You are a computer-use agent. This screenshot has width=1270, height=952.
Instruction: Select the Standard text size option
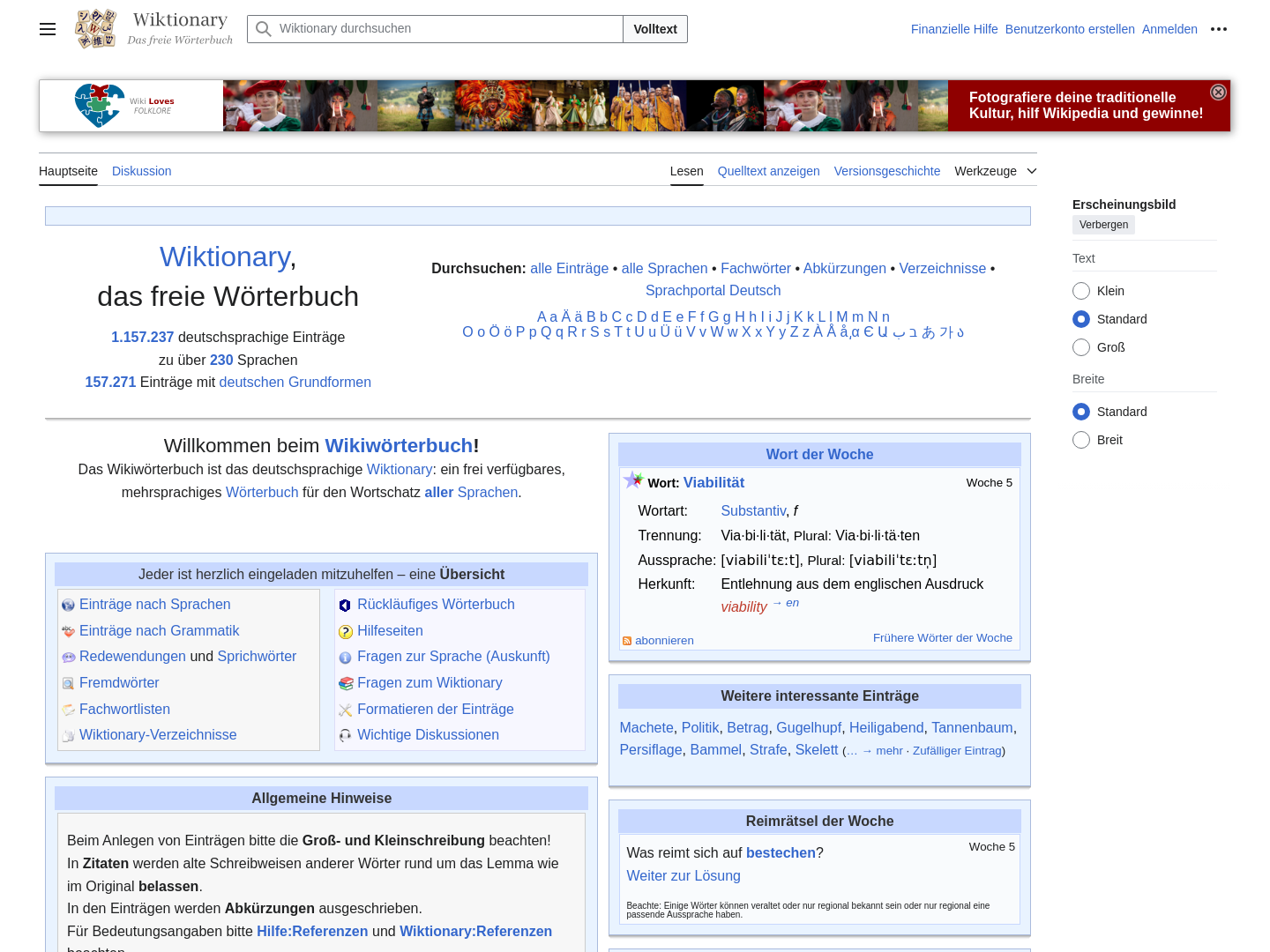[x=1081, y=319]
